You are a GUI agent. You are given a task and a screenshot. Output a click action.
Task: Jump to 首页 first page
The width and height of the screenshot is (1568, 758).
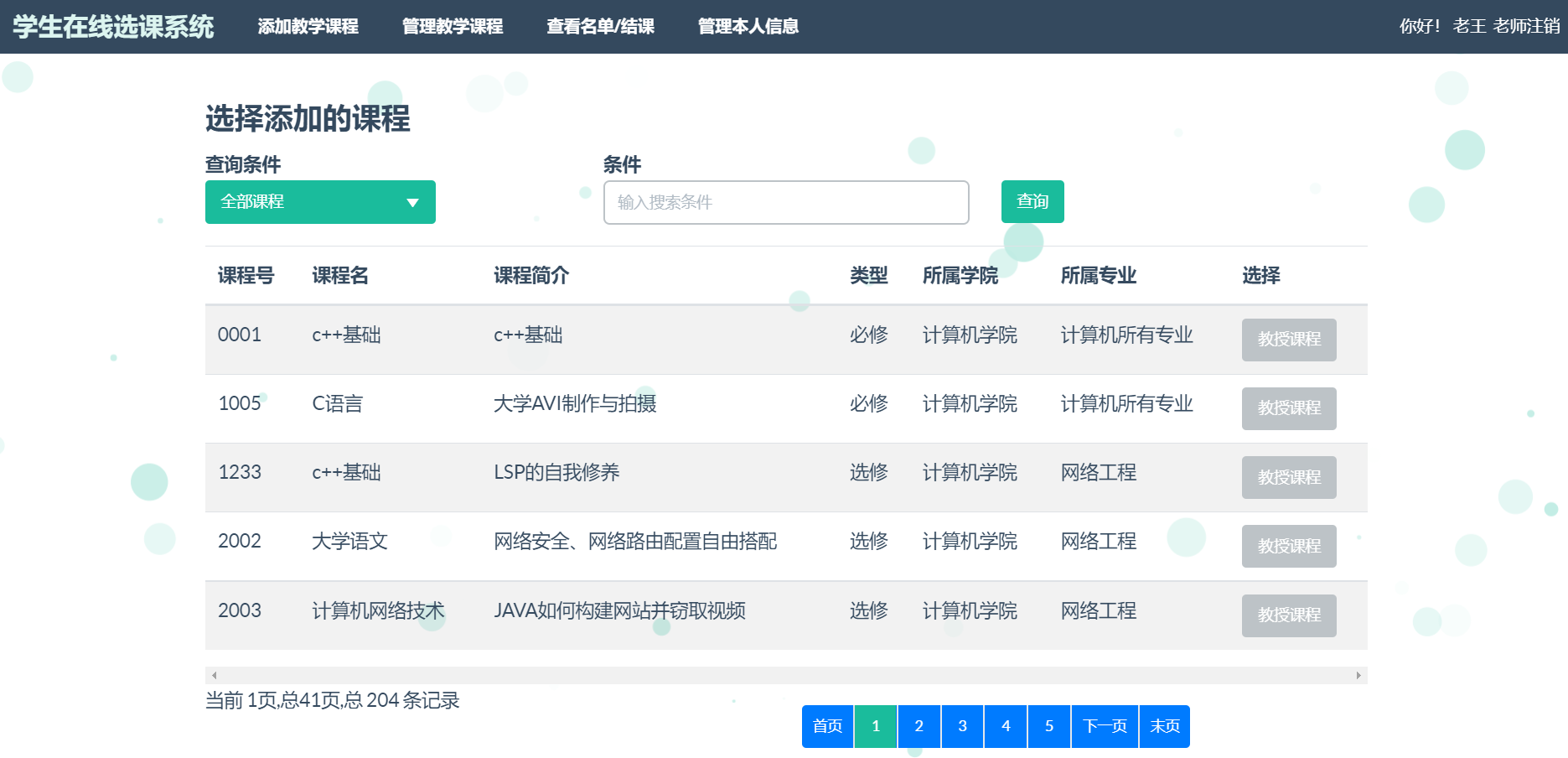(827, 726)
